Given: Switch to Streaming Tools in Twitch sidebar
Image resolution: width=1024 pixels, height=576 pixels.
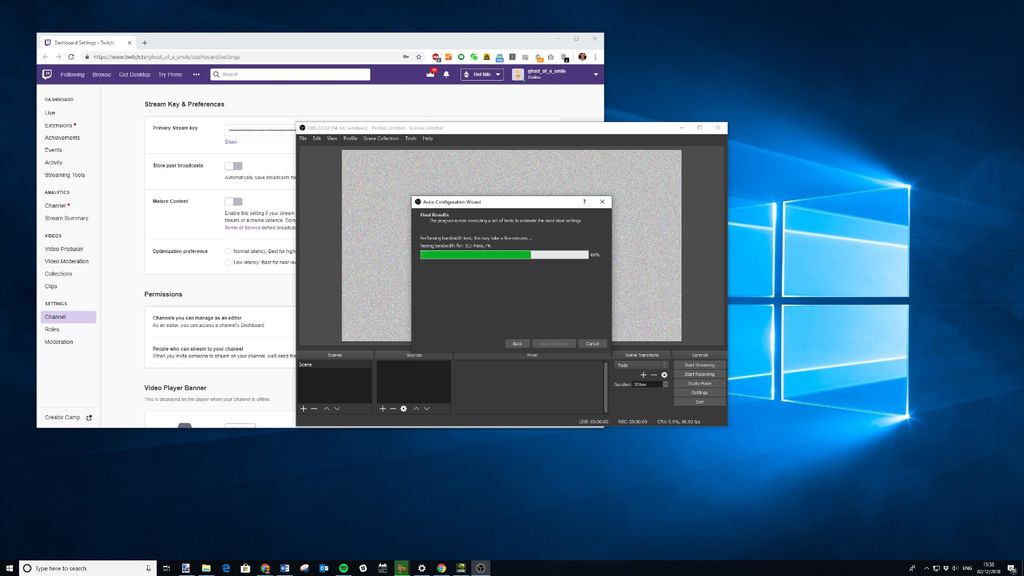Looking at the screenshot, I should tap(66, 175).
